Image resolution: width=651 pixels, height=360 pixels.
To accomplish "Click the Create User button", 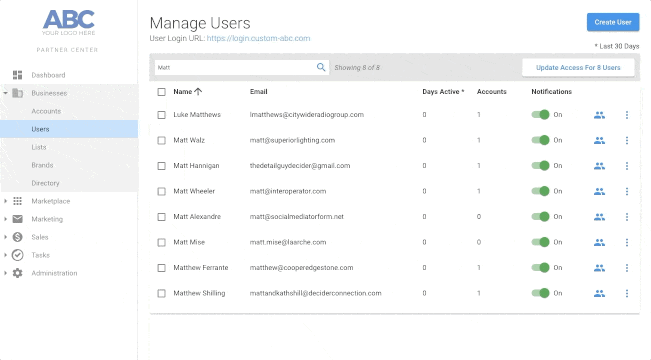I will click(x=613, y=22).
